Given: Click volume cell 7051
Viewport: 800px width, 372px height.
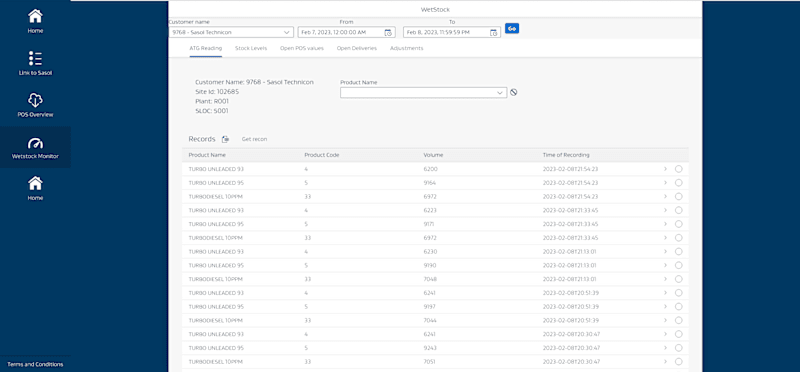Looking at the screenshot, I should click(x=430, y=362).
